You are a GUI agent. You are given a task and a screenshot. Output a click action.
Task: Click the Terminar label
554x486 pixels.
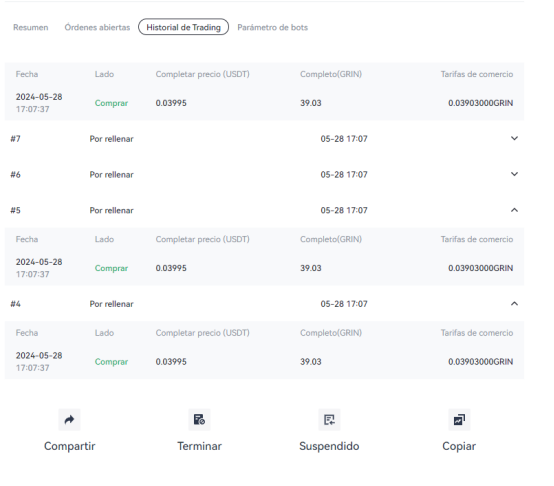click(x=200, y=446)
